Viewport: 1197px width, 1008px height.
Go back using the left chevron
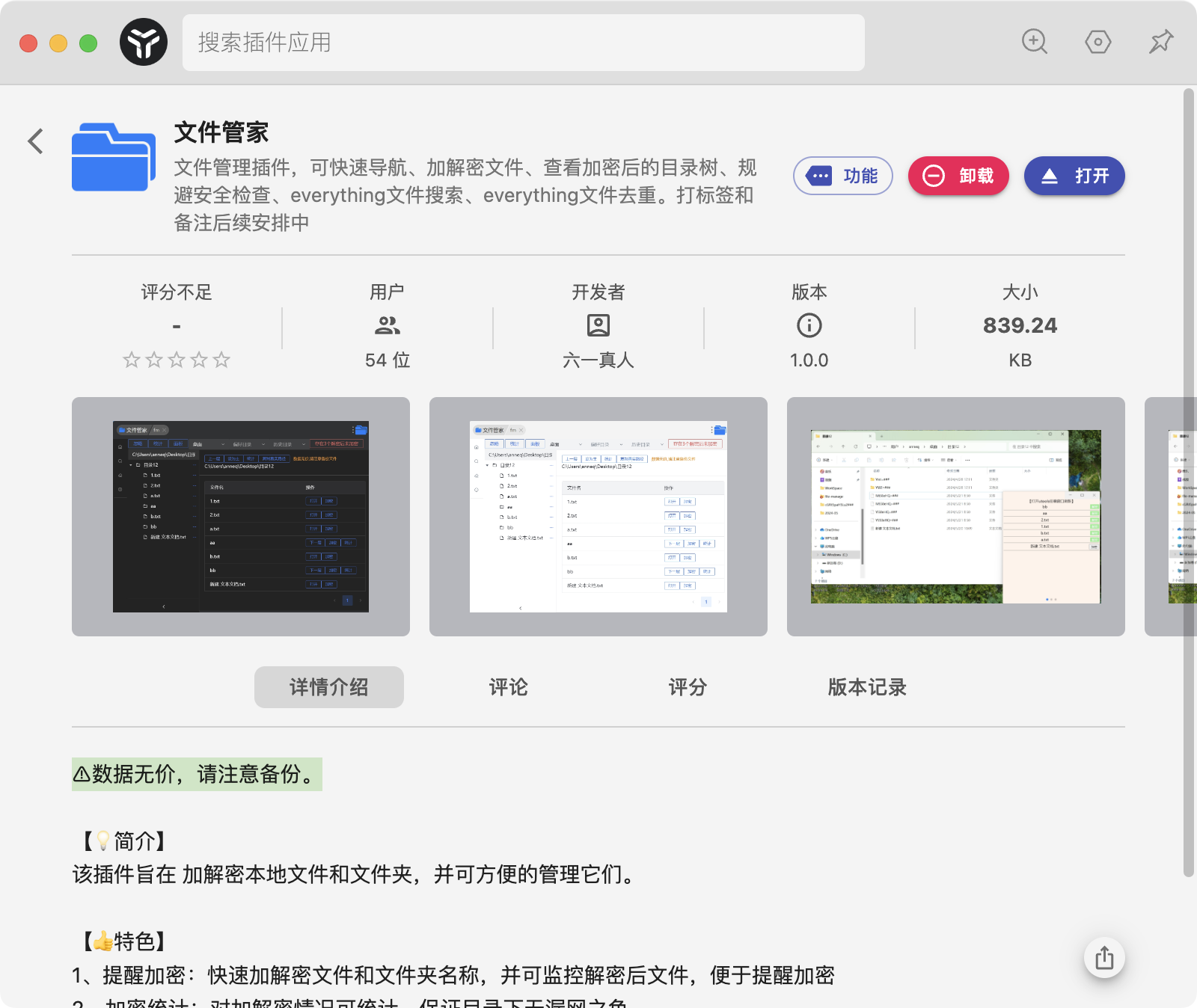pos(35,141)
